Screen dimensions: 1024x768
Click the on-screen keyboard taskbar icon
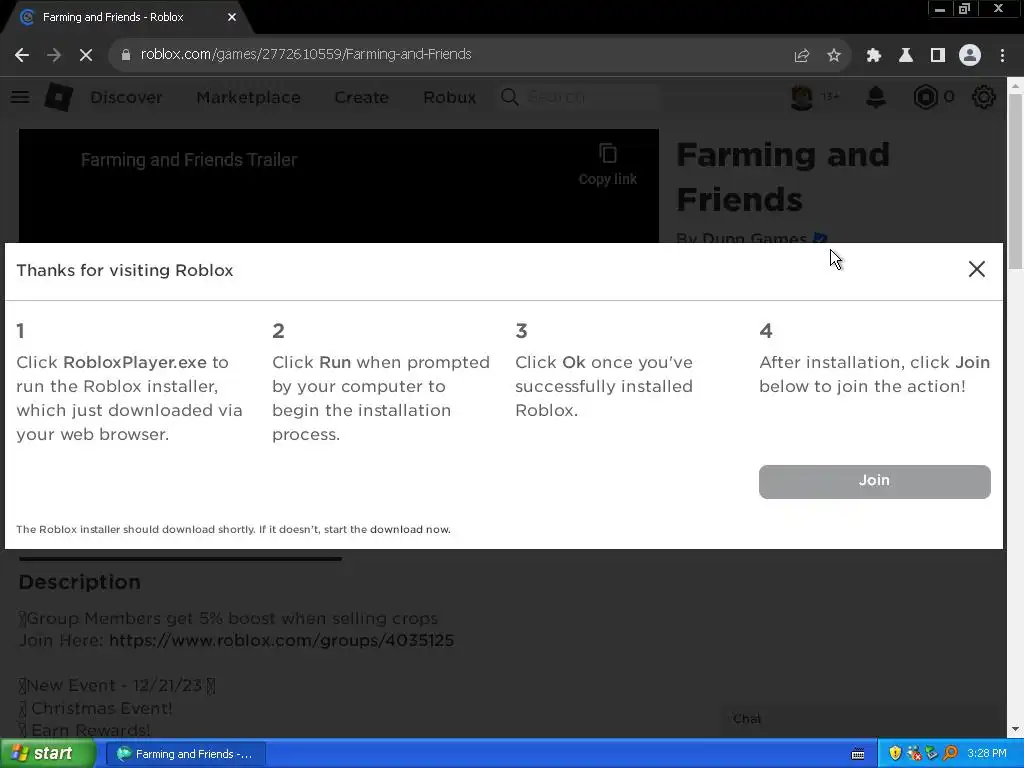point(858,754)
